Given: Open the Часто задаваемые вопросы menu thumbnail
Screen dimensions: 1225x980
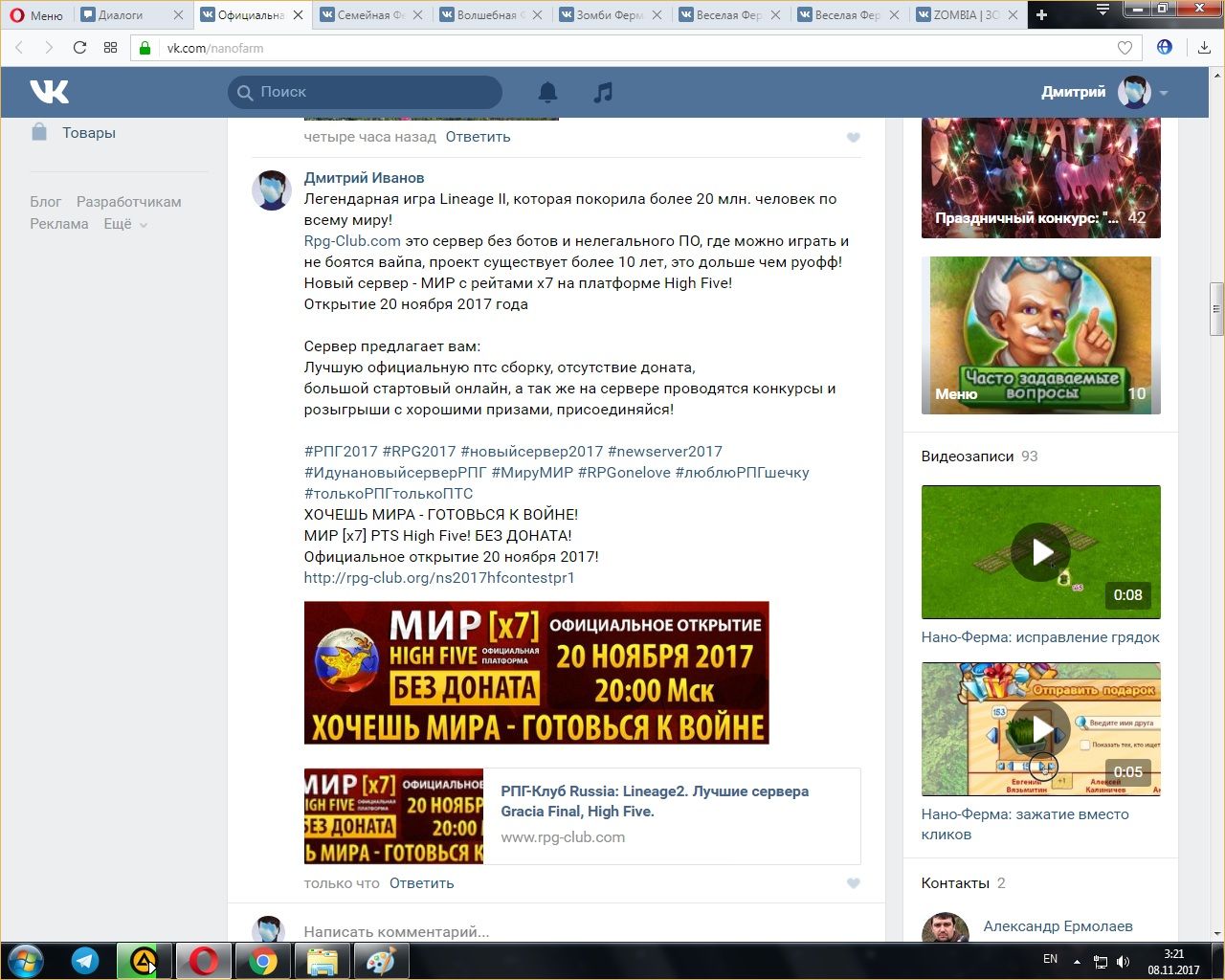Looking at the screenshot, I should [x=1041, y=335].
